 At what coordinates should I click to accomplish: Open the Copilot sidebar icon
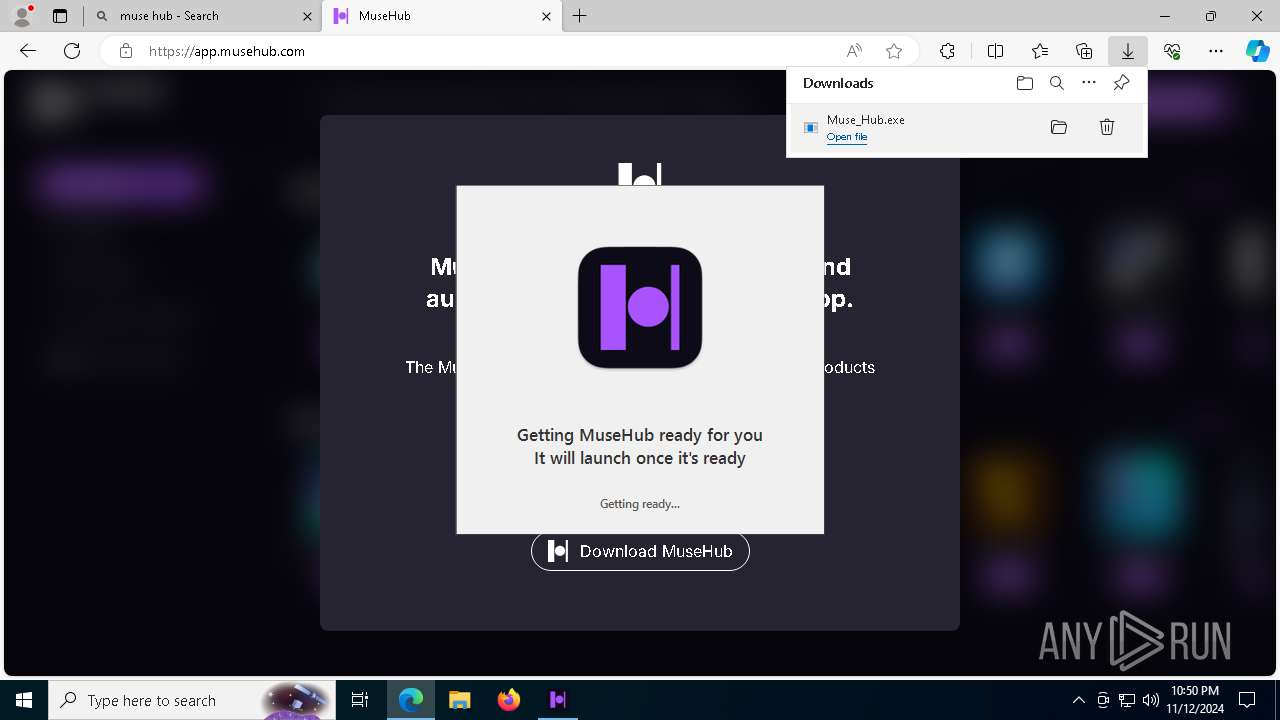coord(1258,51)
